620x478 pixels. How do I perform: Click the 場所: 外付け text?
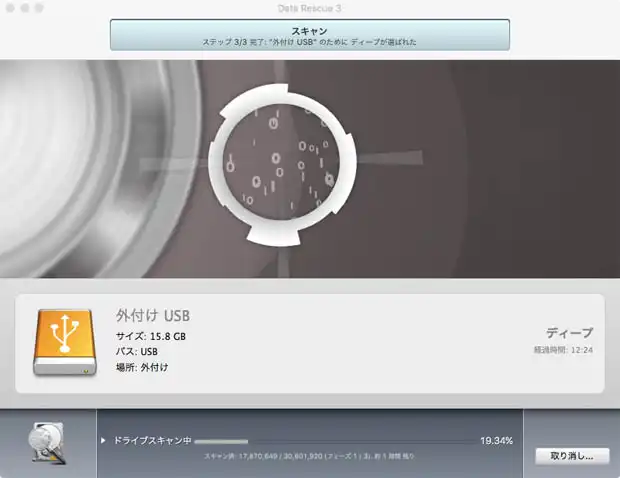click(142, 367)
